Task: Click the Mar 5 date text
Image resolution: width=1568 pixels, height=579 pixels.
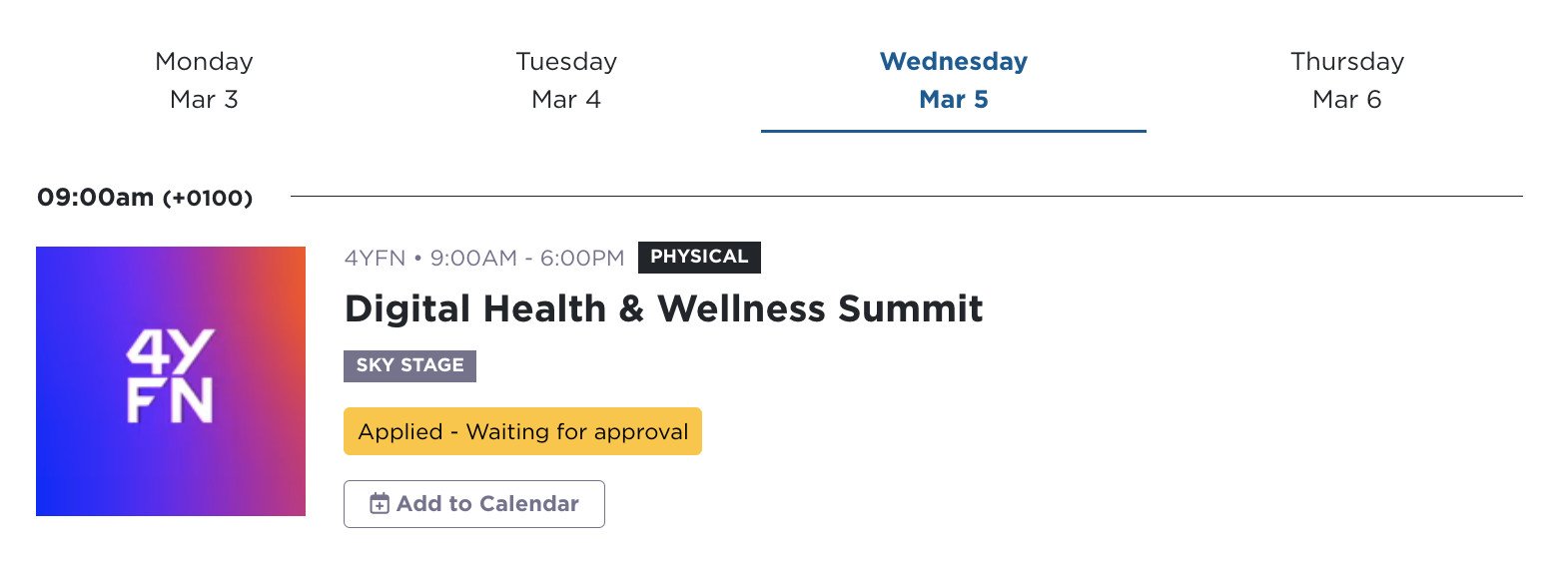Action: [x=952, y=99]
